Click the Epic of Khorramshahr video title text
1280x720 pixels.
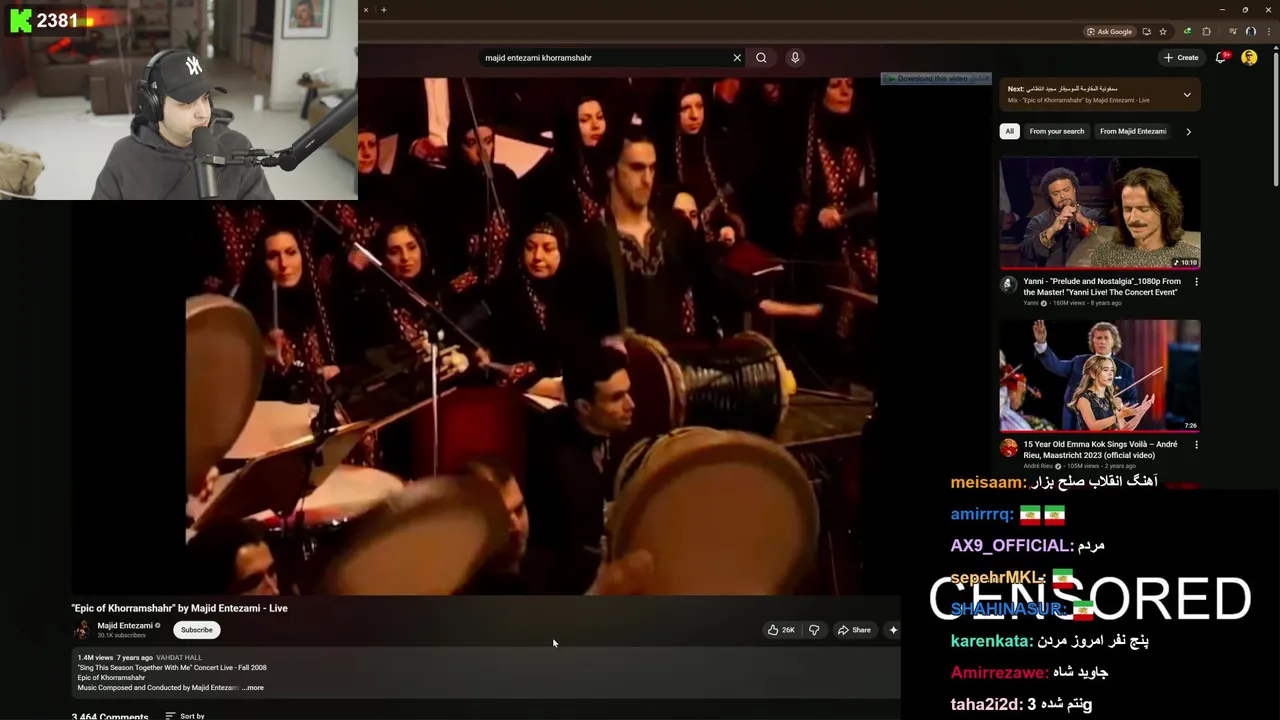[x=180, y=608]
